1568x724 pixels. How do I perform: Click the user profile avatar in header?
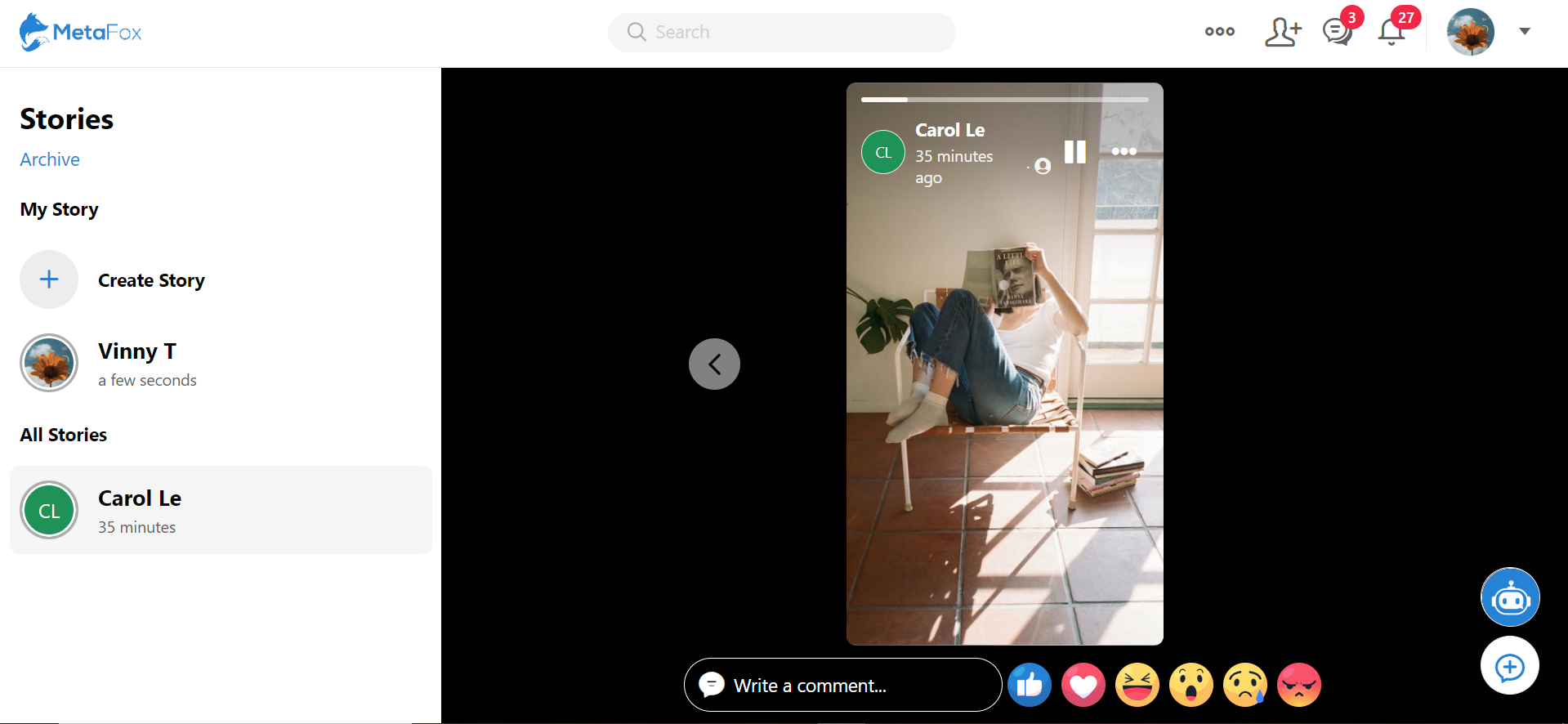[x=1470, y=32]
